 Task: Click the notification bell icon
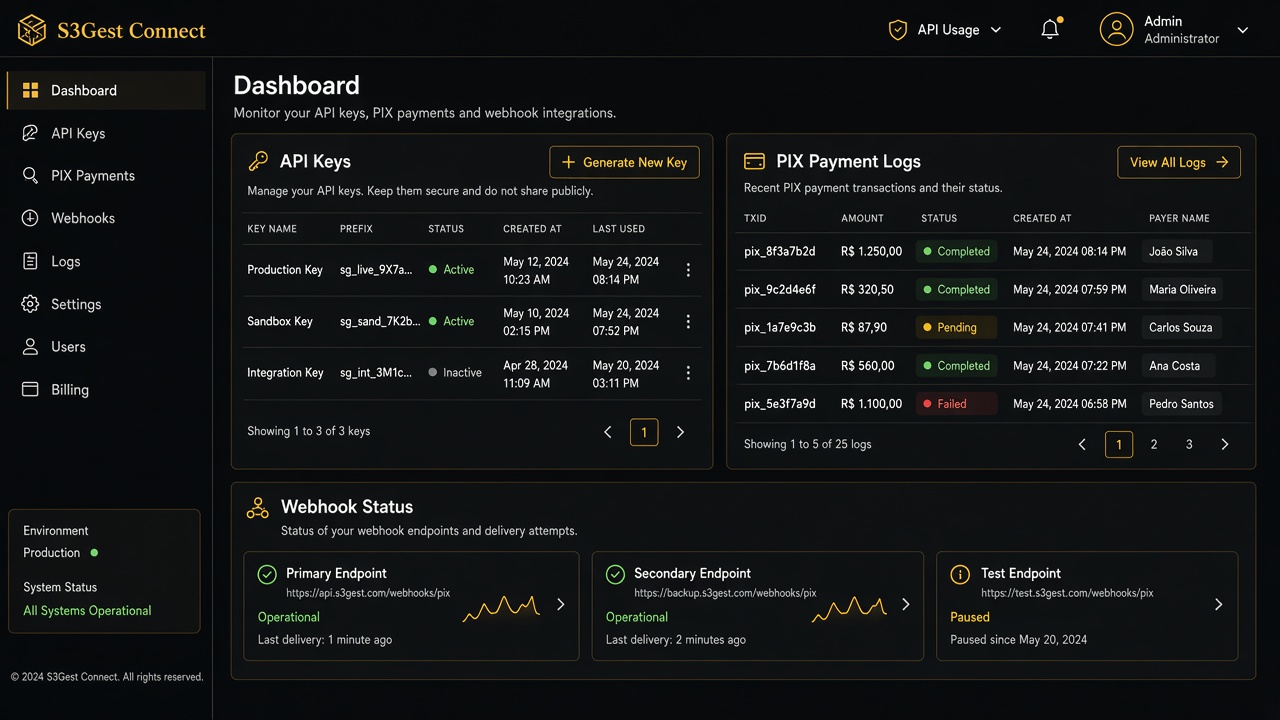click(1050, 29)
